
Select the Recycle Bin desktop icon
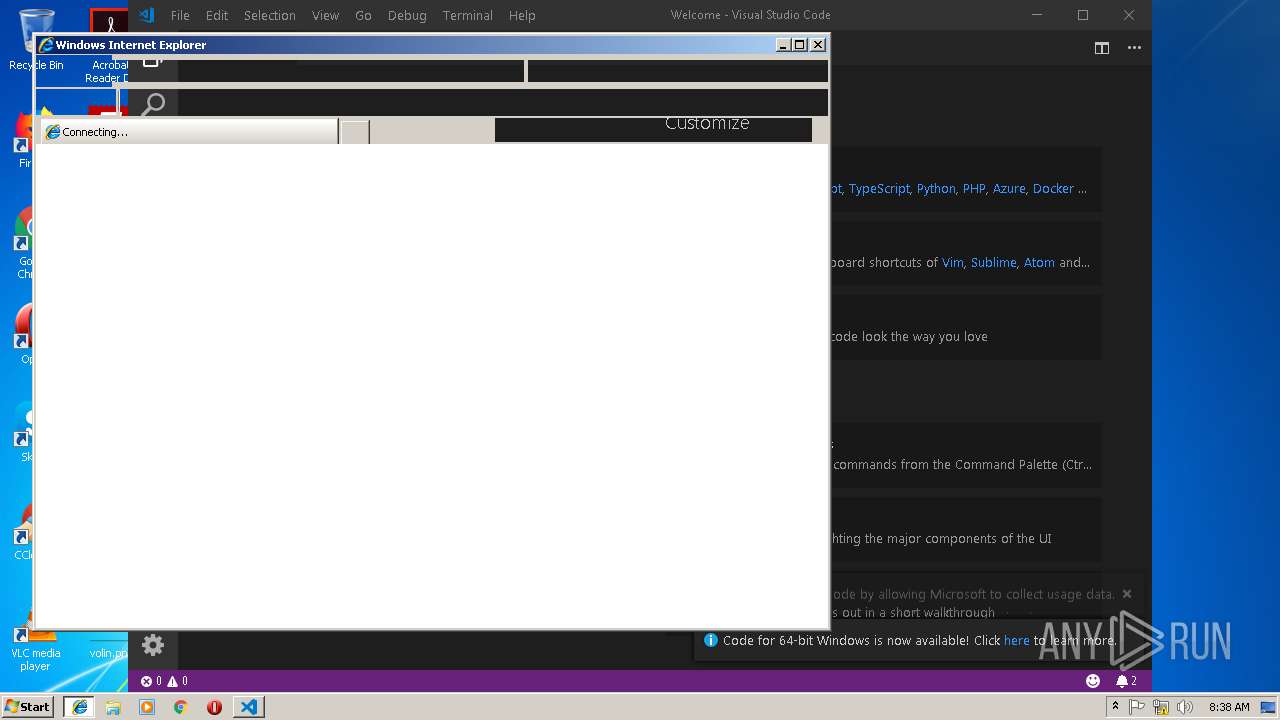coord(36,40)
